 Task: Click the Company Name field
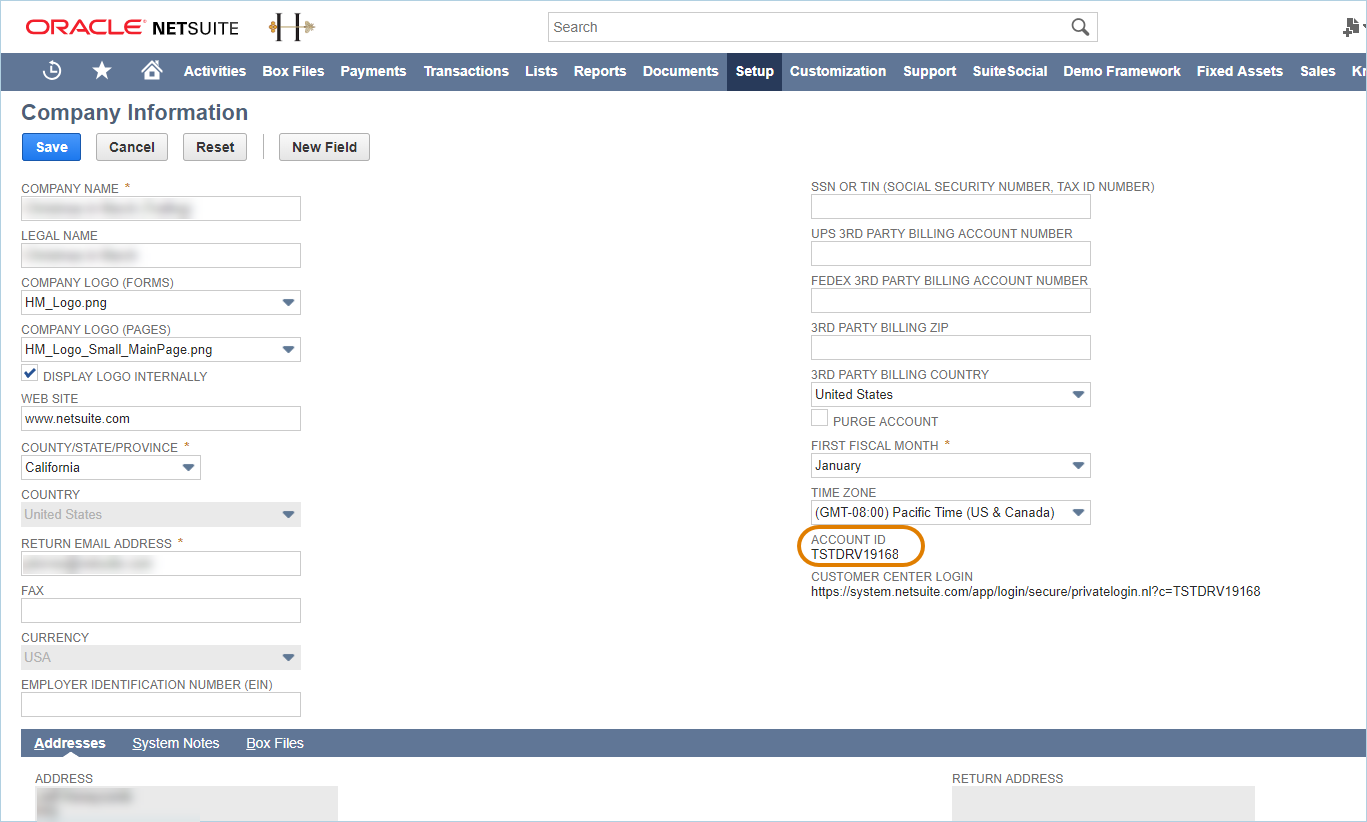161,208
